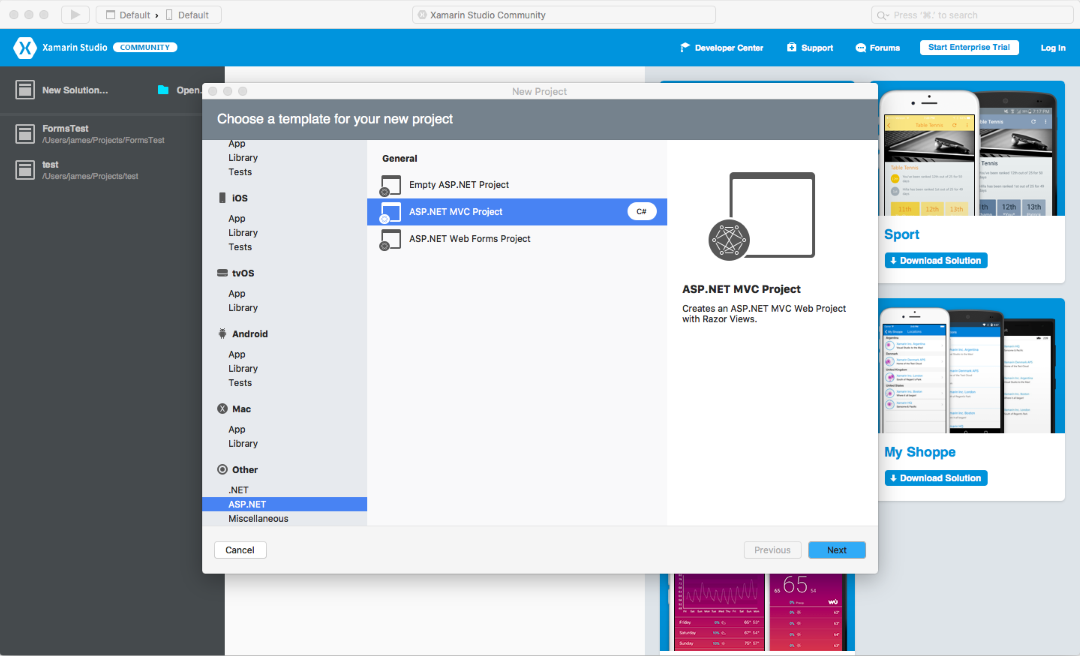Open the FormsTest recent solution
Screen dimensions: 1080x656
click(x=112, y=134)
